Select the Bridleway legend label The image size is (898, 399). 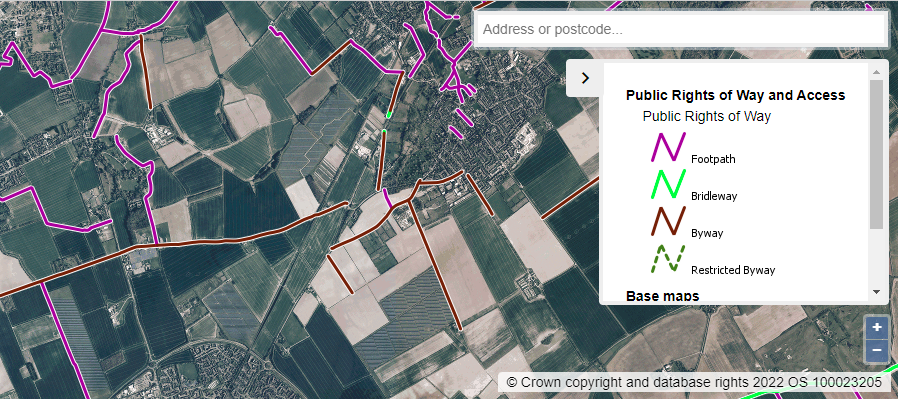(x=714, y=196)
